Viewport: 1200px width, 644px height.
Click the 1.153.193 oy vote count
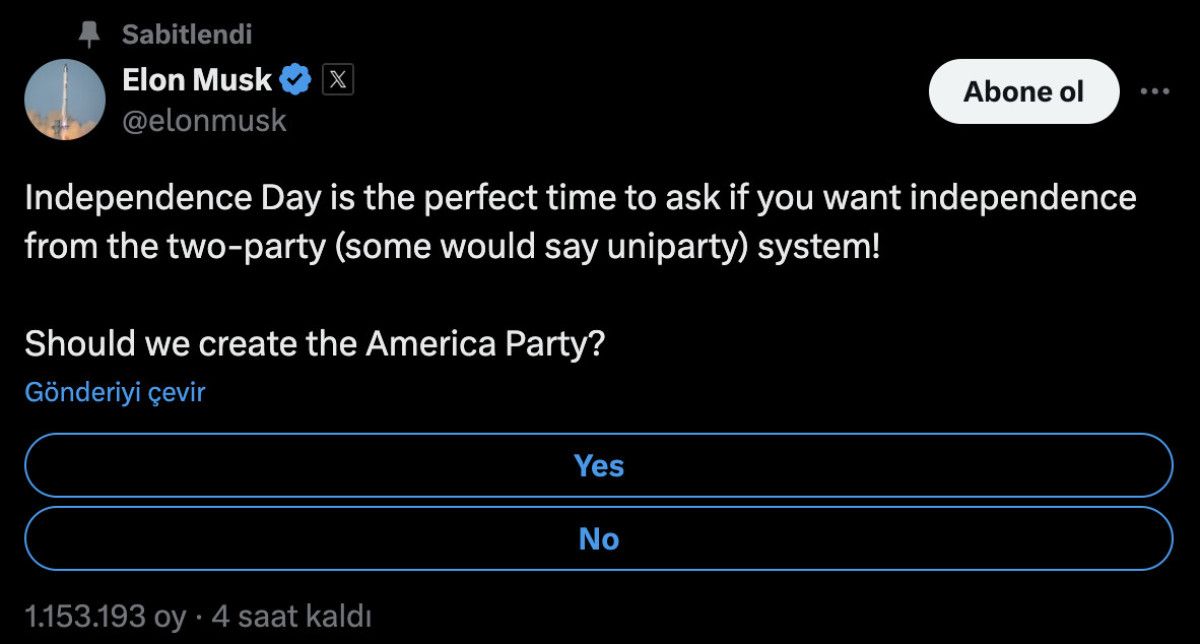(103, 616)
